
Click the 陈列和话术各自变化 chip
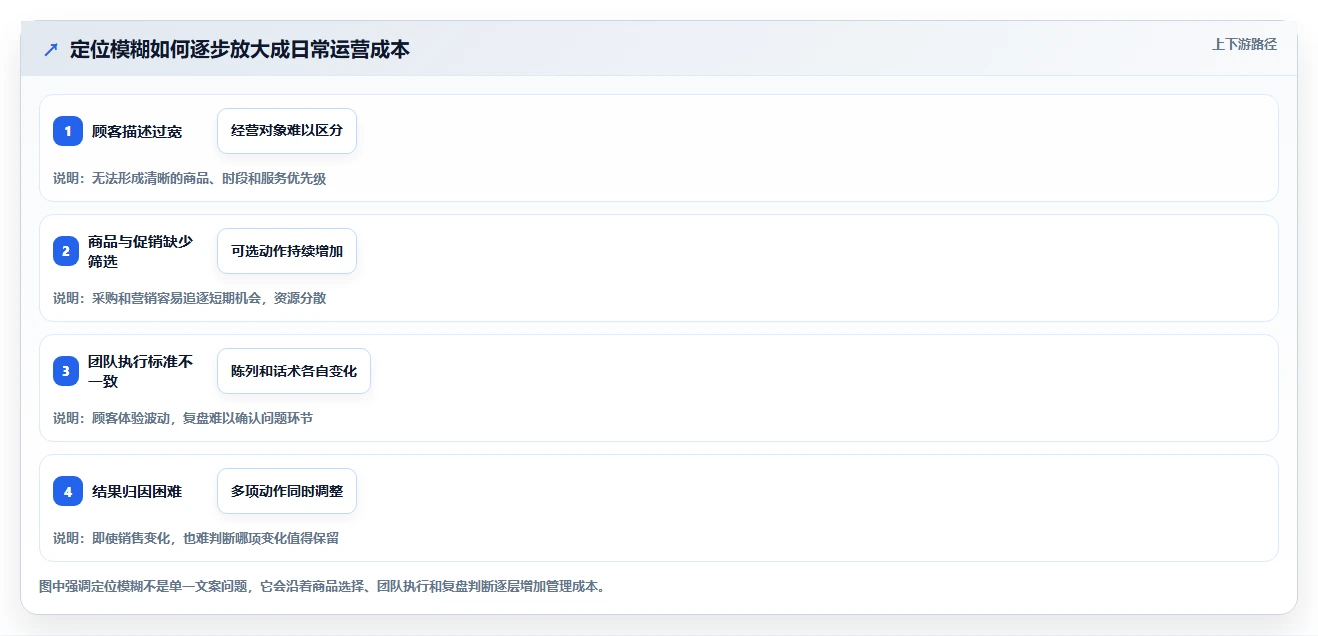(294, 371)
